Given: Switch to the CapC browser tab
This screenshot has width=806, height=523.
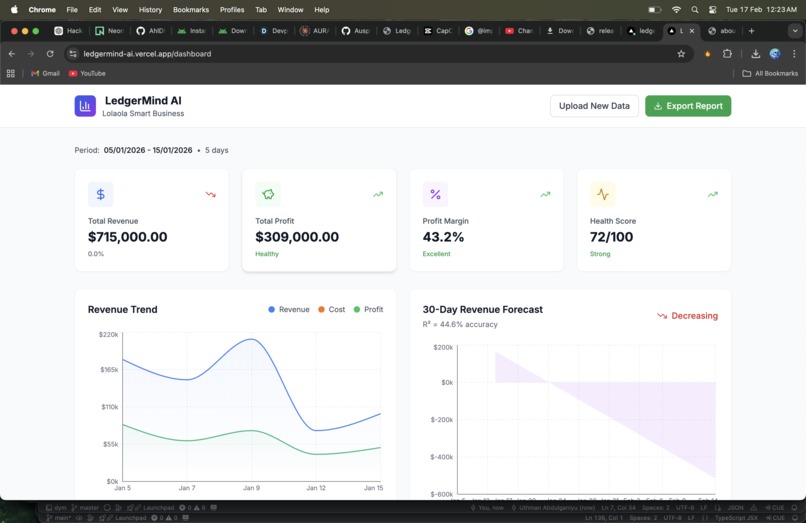Looking at the screenshot, I should [437, 31].
